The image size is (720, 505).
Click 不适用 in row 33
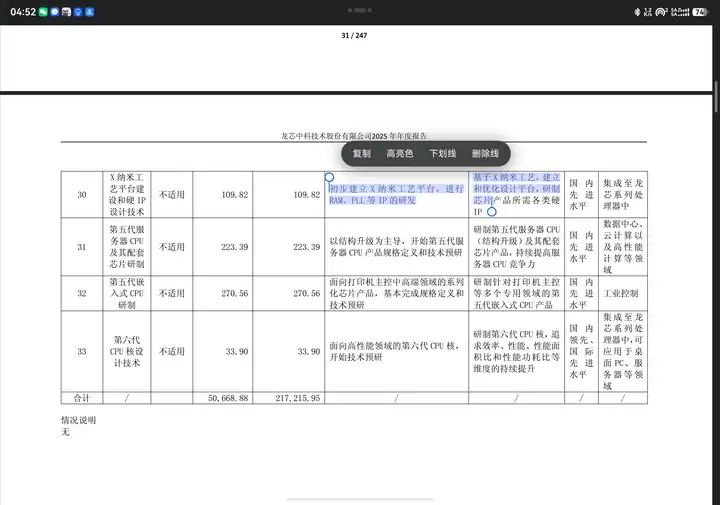172,351
